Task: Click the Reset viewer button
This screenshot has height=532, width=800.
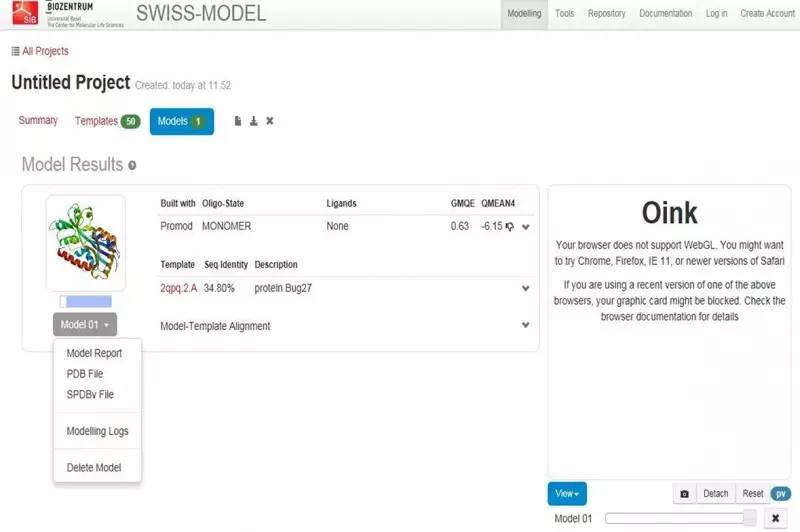Action: [x=753, y=494]
